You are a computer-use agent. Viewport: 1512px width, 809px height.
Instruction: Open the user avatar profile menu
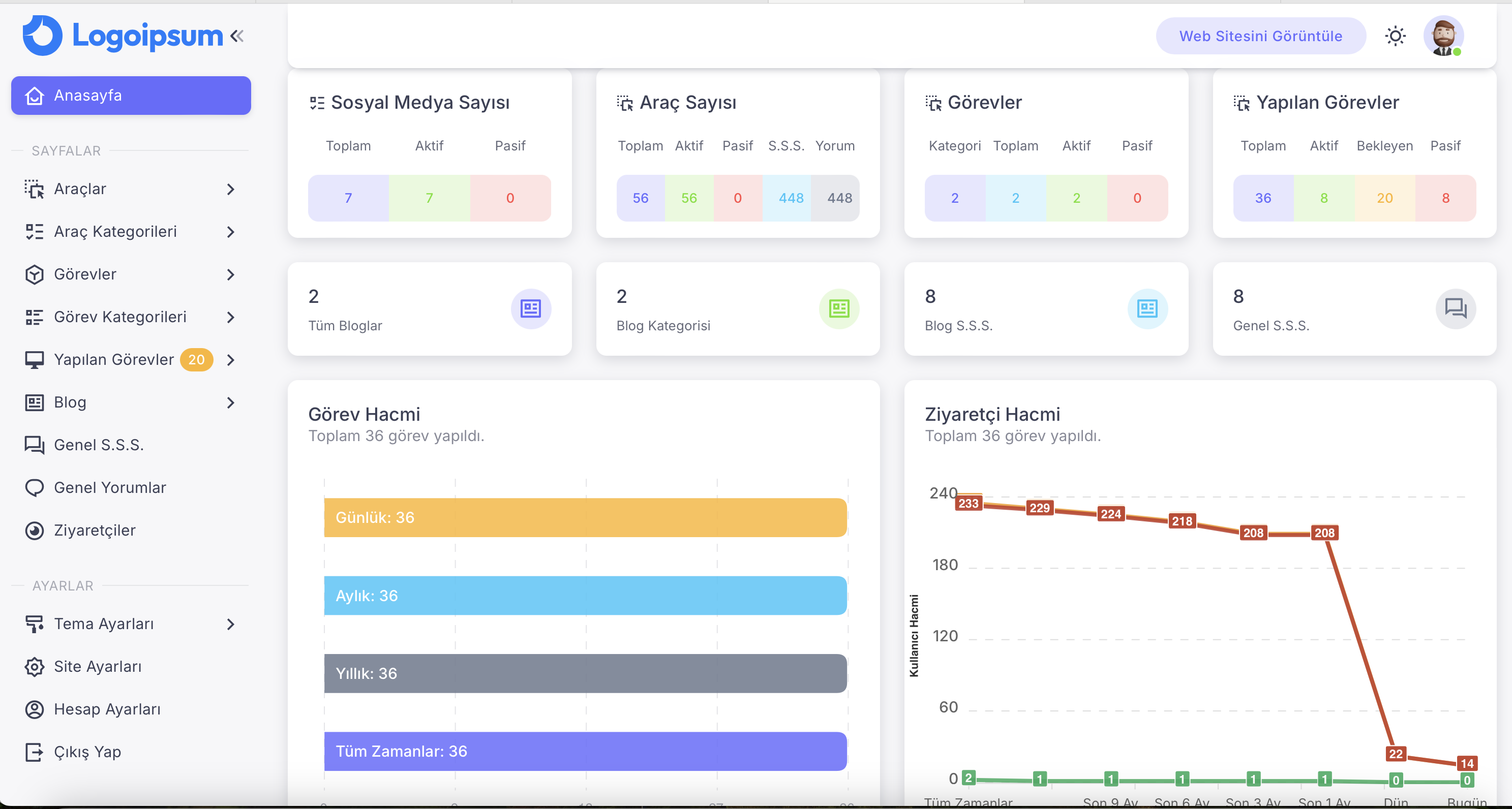coord(1443,37)
